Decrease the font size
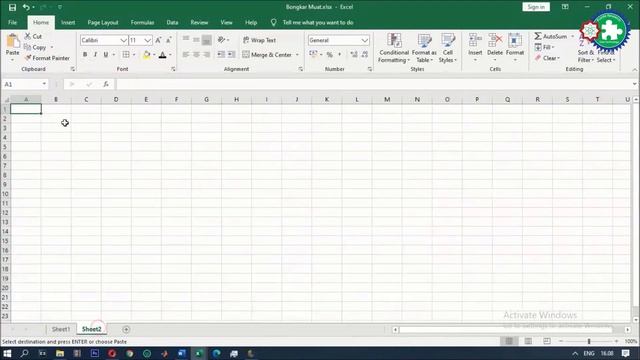The height and width of the screenshot is (360, 640). [168, 40]
